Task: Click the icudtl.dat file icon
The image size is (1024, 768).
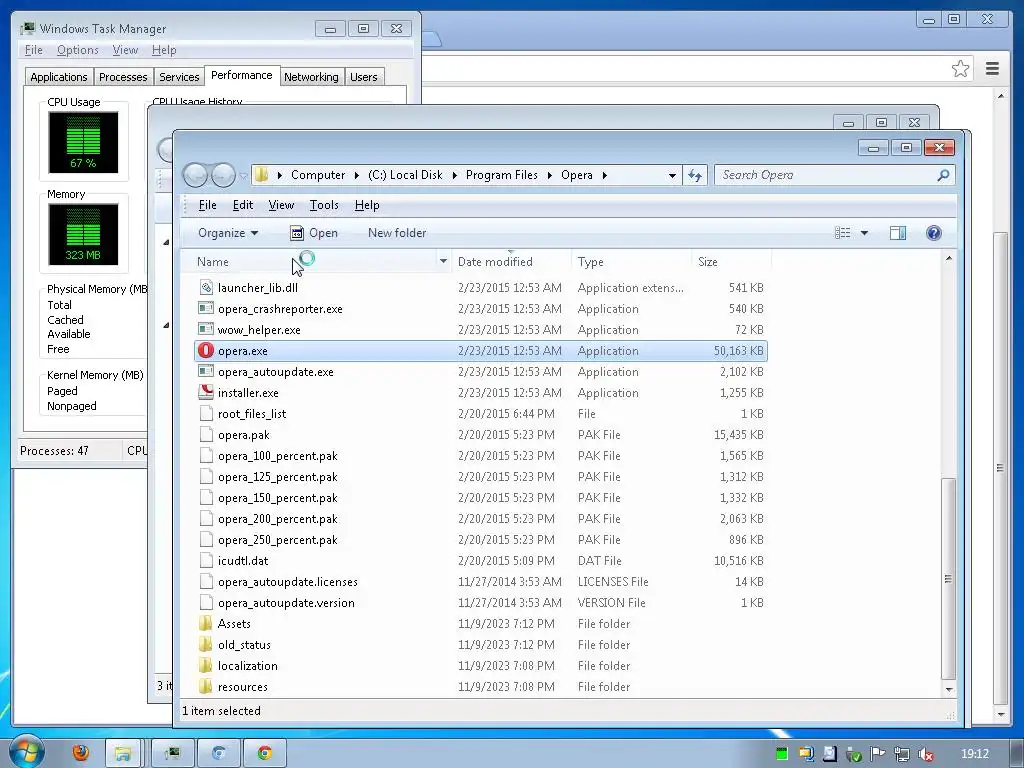Action: point(206,560)
